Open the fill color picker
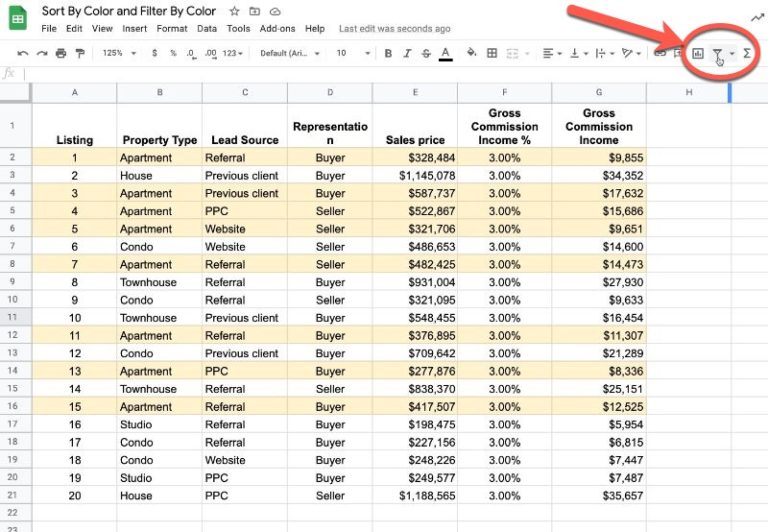 click(x=472, y=52)
